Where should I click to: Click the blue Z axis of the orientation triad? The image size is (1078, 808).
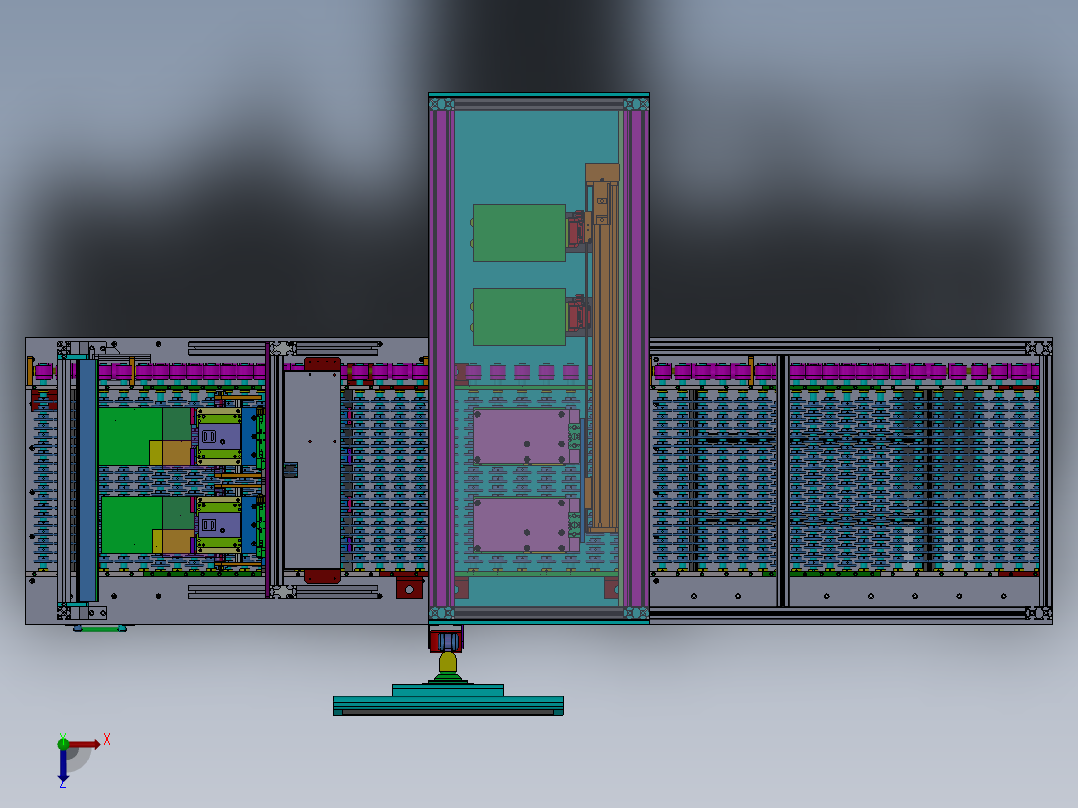(x=63, y=765)
